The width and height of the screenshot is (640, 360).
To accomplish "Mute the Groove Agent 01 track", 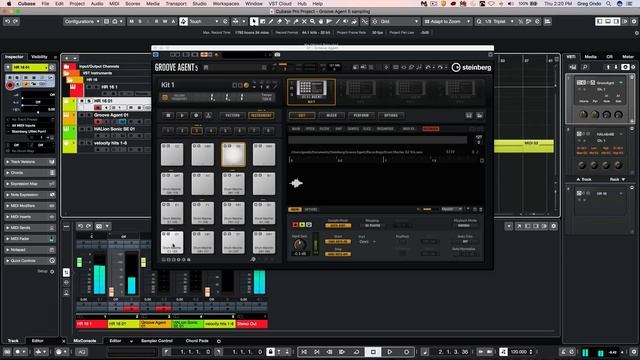I will [82, 115].
